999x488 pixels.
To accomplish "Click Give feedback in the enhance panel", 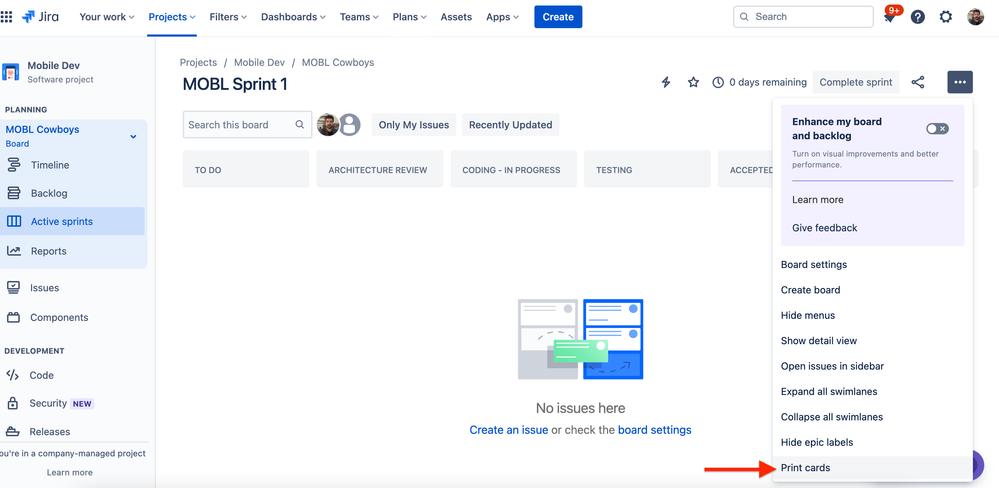I will (824, 228).
